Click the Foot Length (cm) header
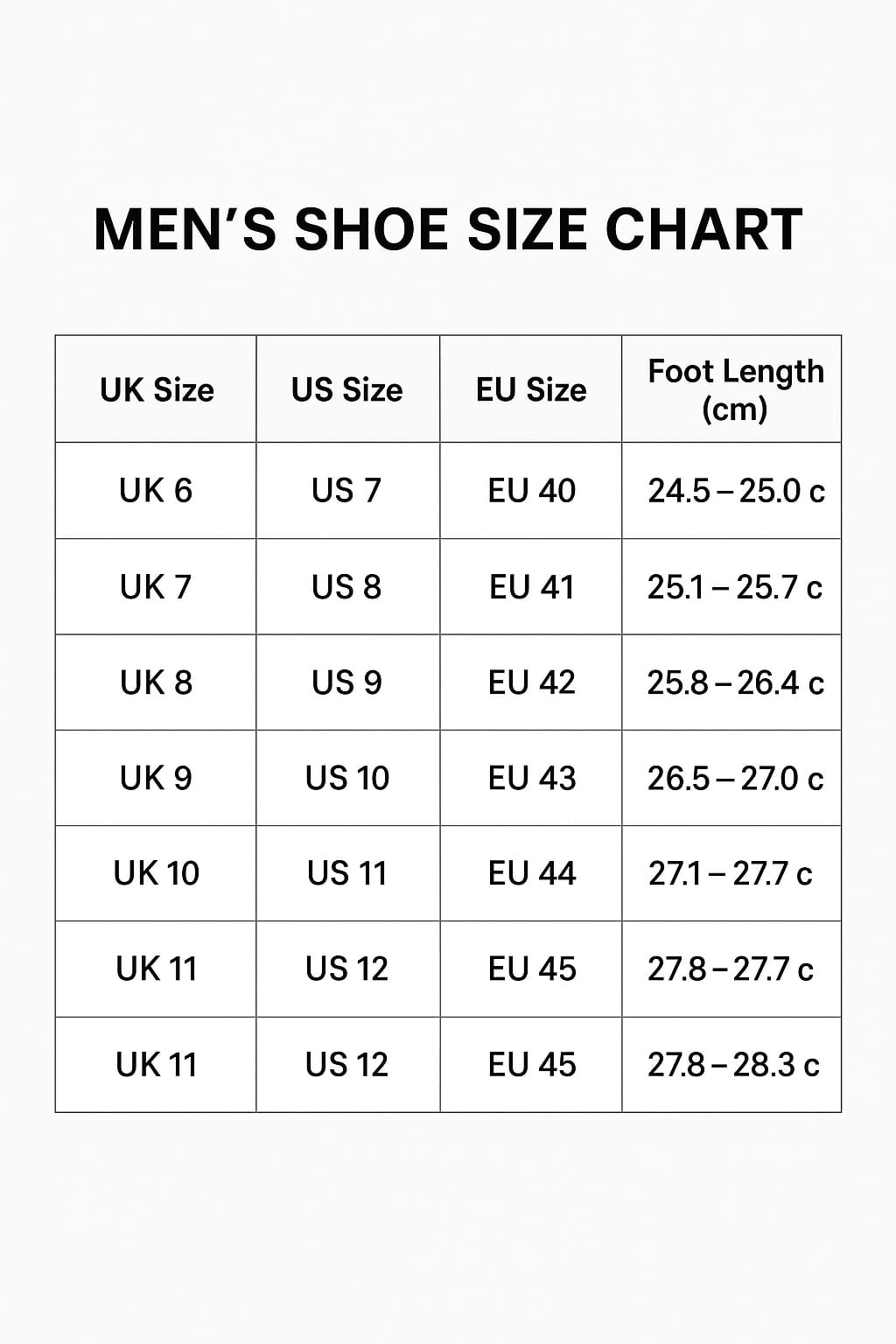The image size is (896, 1344). click(x=735, y=389)
